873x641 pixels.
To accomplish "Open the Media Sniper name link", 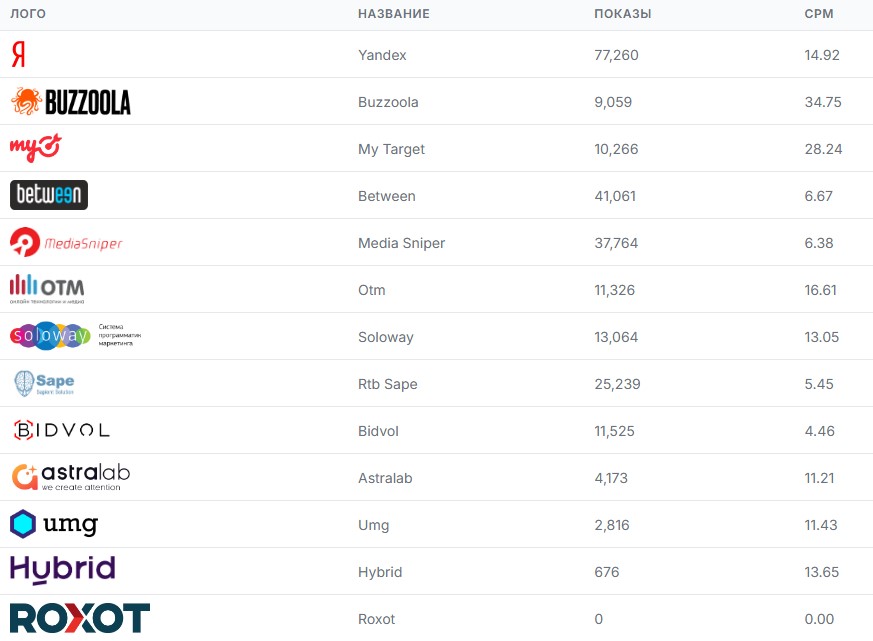I will tap(401, 243).
